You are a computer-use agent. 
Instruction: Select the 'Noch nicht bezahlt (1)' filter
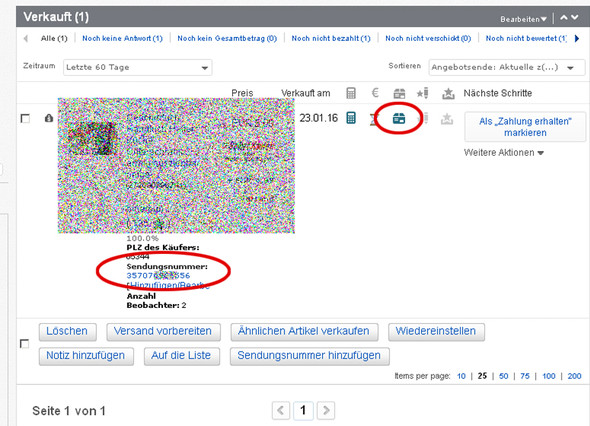coord(331,38)
